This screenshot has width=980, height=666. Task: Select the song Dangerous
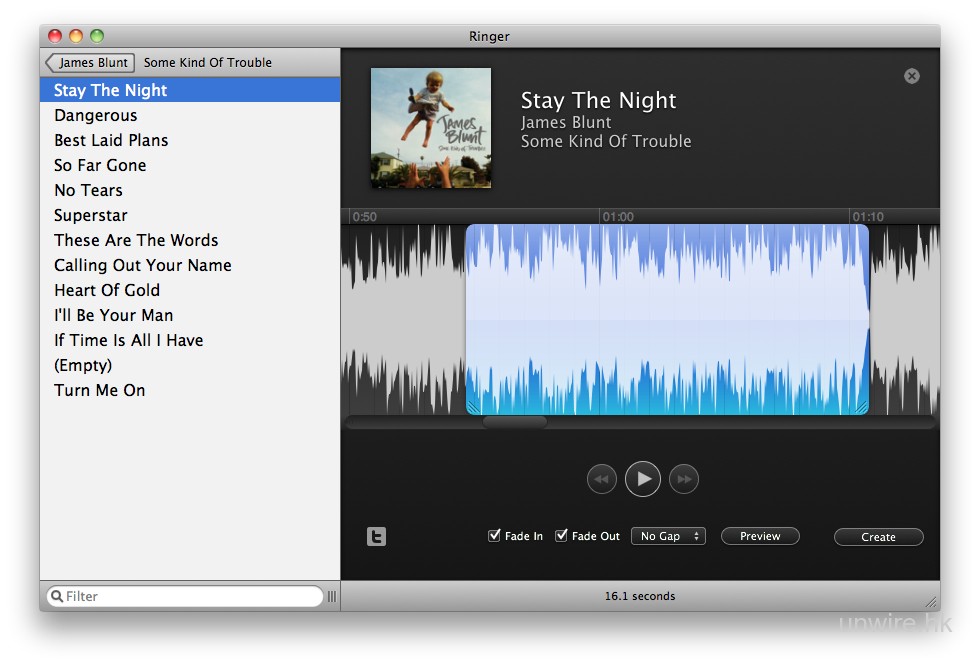(x=96, y=115)
